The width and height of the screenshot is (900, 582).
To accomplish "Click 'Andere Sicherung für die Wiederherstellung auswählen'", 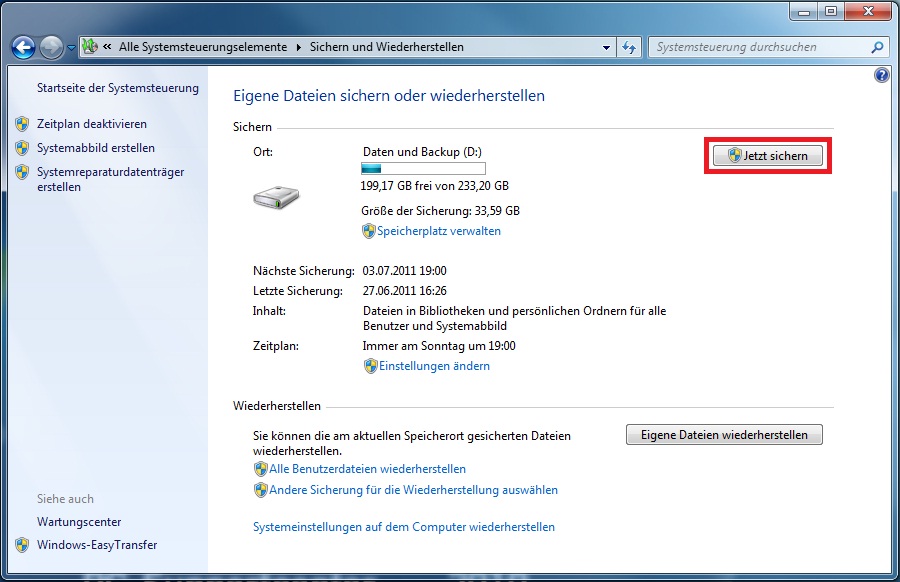I will [x=413, y=490].
